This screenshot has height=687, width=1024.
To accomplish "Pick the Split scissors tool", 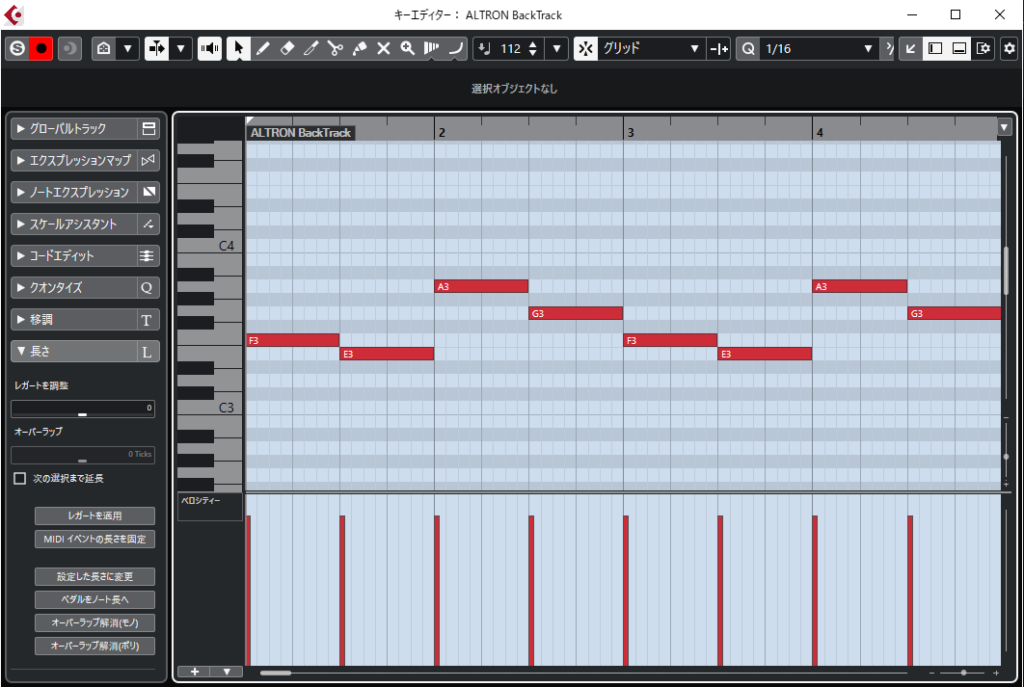I will pyautogui.click(x=335, y=48).
